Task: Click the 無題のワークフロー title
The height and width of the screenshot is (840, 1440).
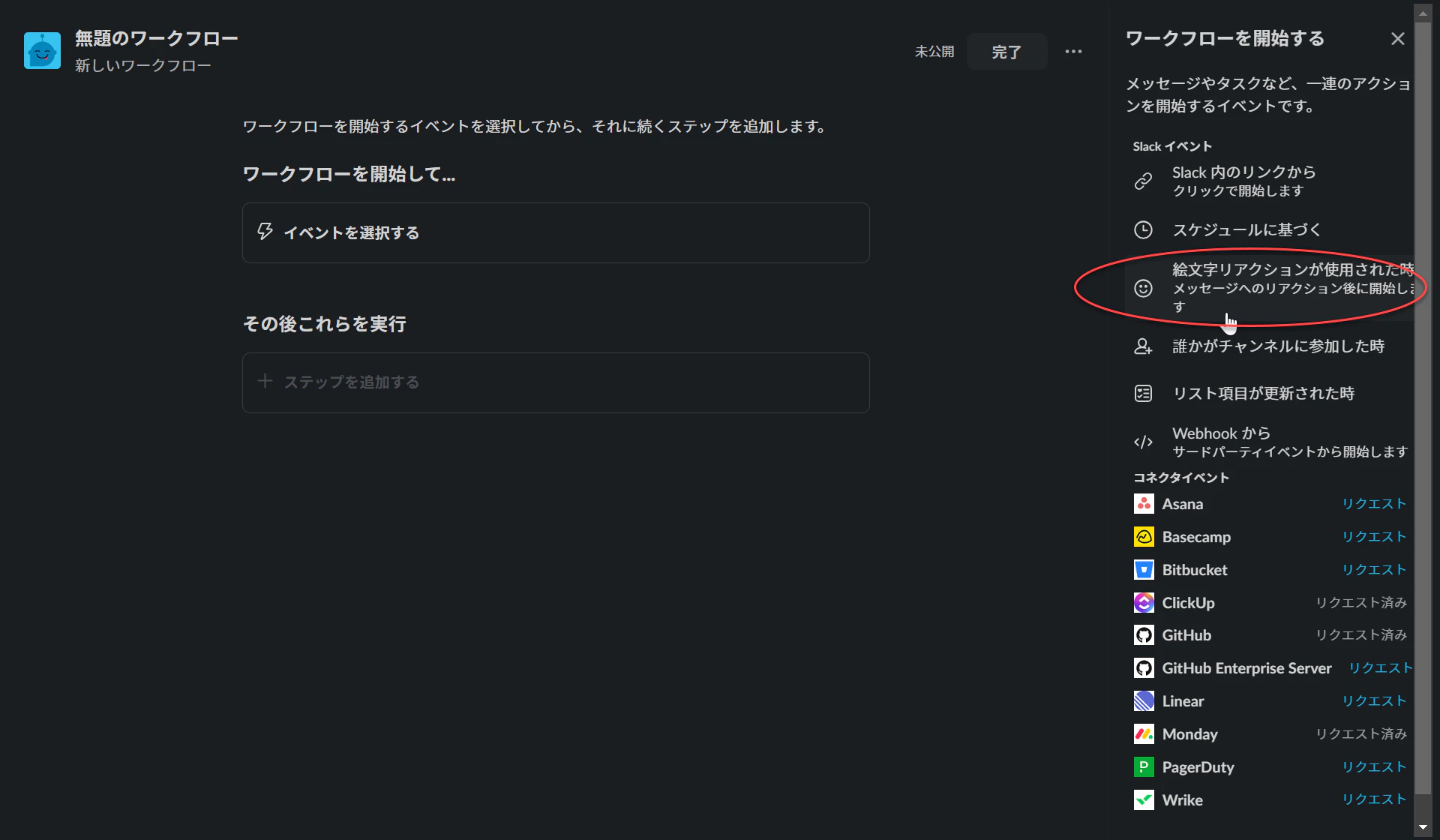Action: point(156,38)
